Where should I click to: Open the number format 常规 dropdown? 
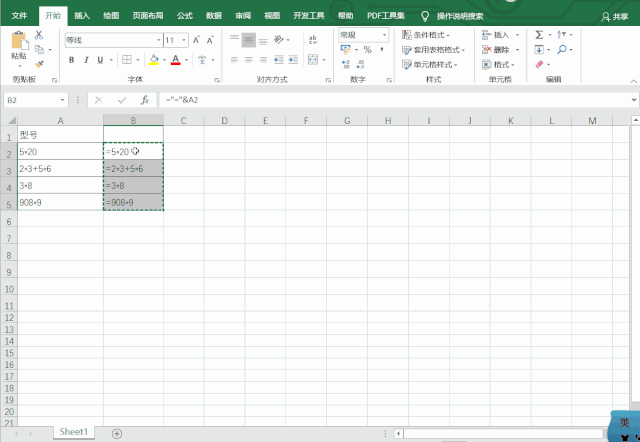pos(384,35)
